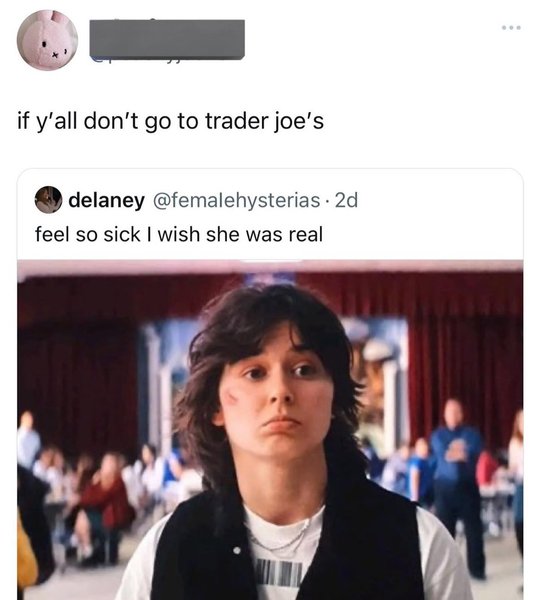Image resolution: width=540 pixels, height=600 pixels.
Task: Select the tweet text about trader joe's
Action: point(171,121)
